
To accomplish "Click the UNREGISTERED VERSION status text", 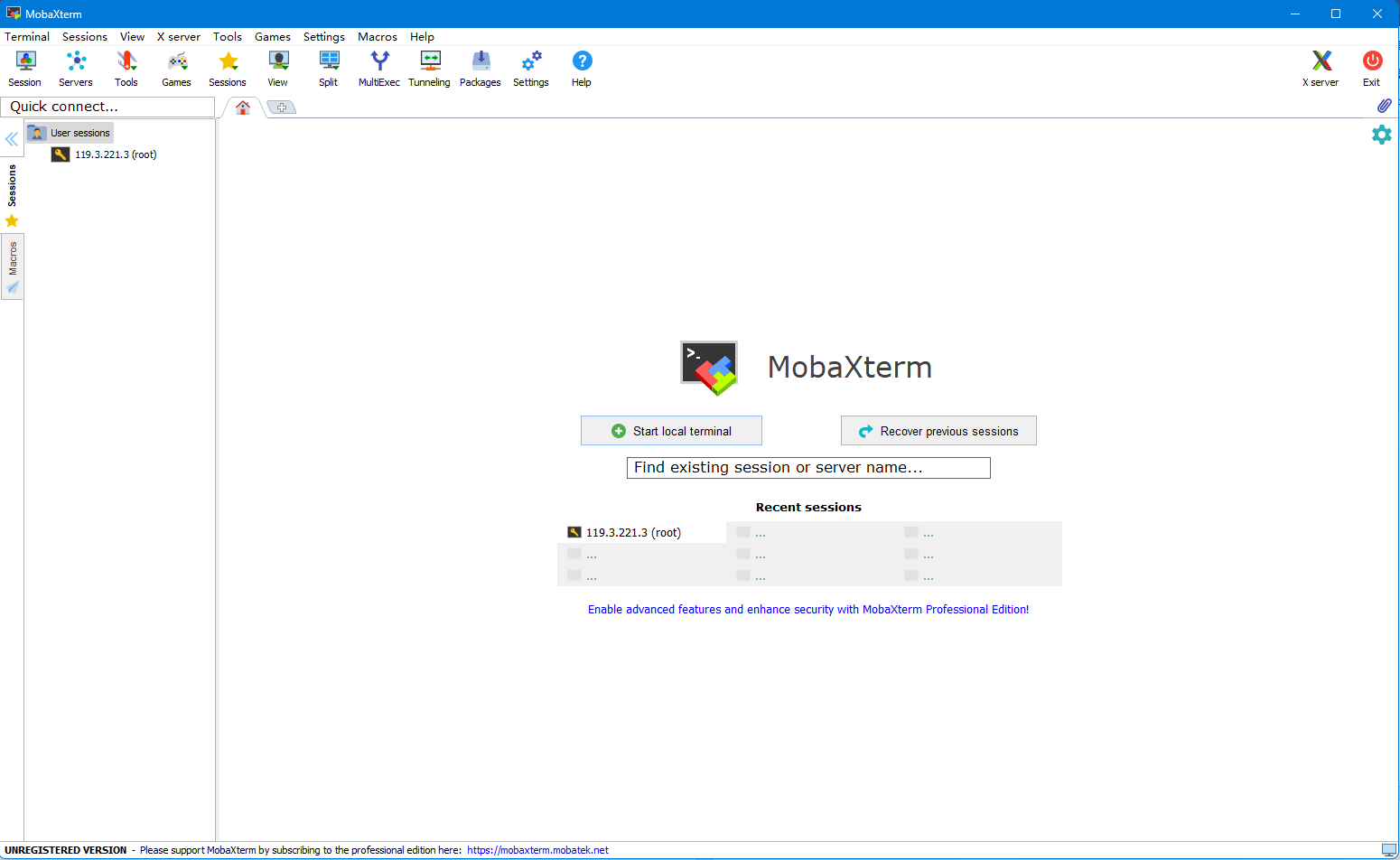I will click(x=66, y=850).
